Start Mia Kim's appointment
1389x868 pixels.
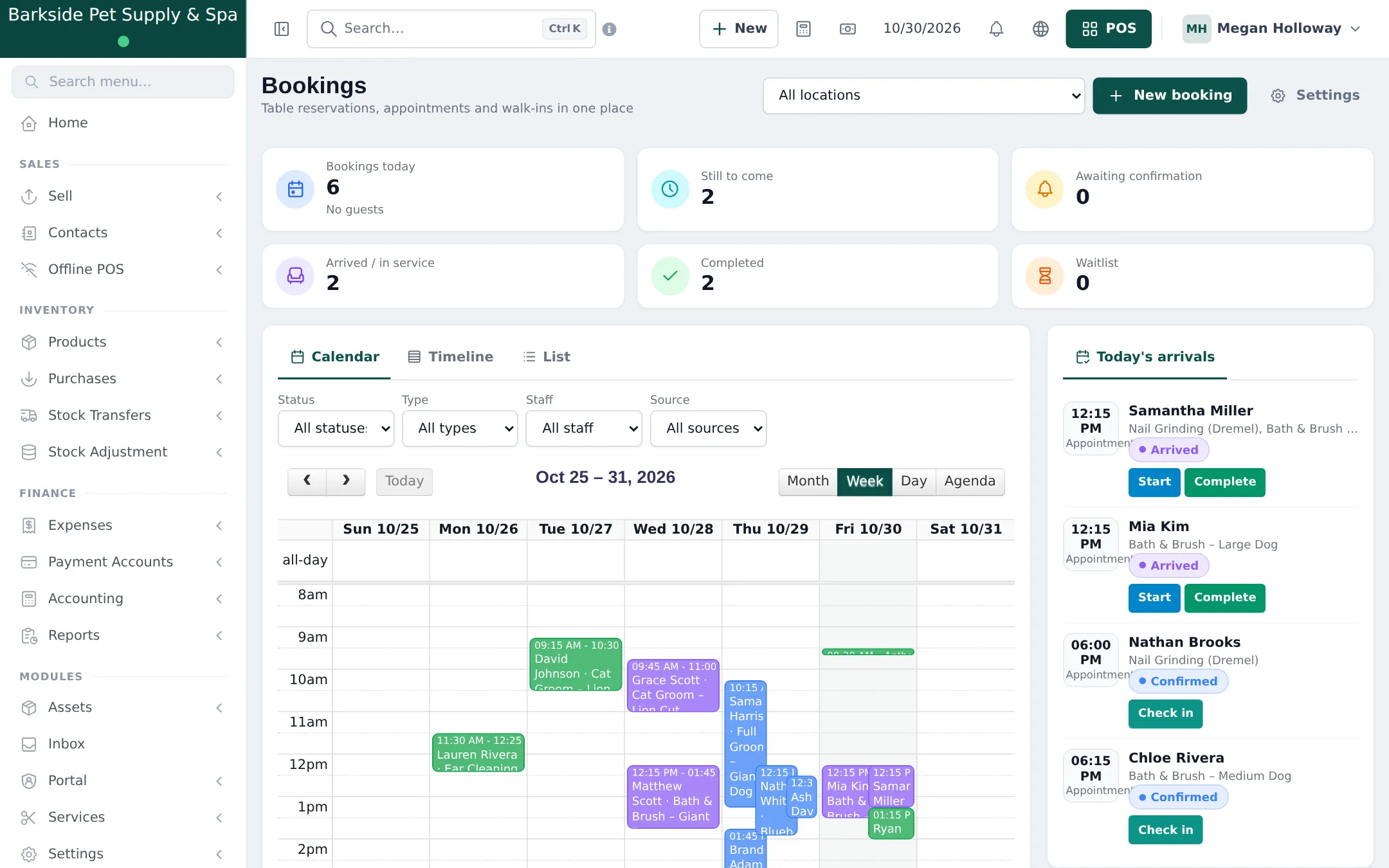1154,598
